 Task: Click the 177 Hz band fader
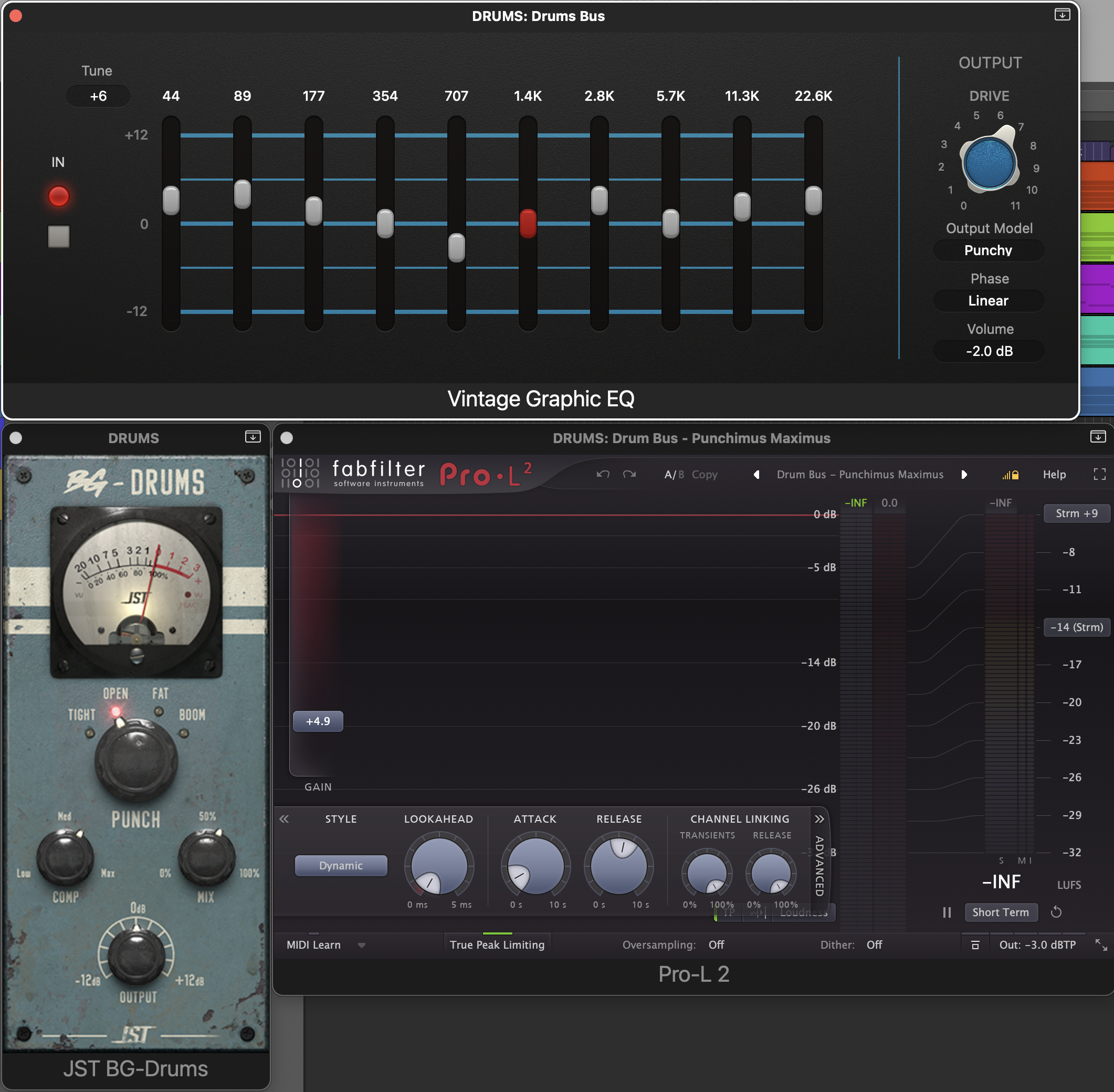[314, 211]
